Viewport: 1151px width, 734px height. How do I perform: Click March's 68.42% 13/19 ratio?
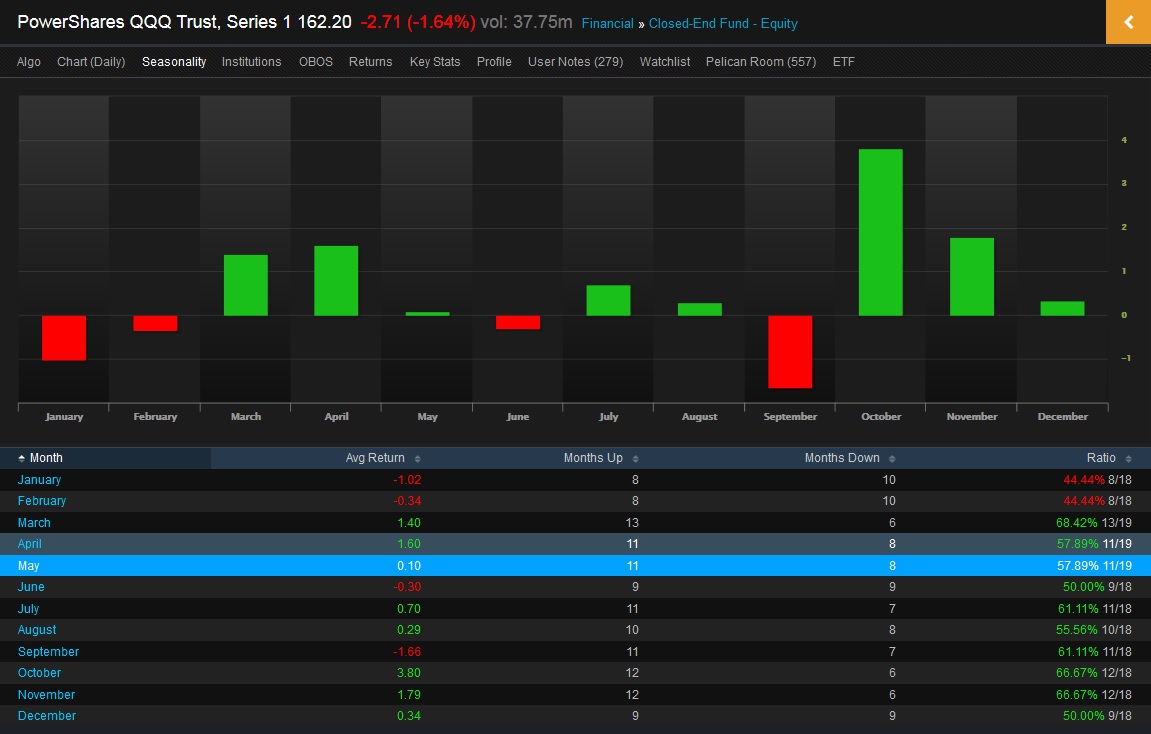(1094, 523)
